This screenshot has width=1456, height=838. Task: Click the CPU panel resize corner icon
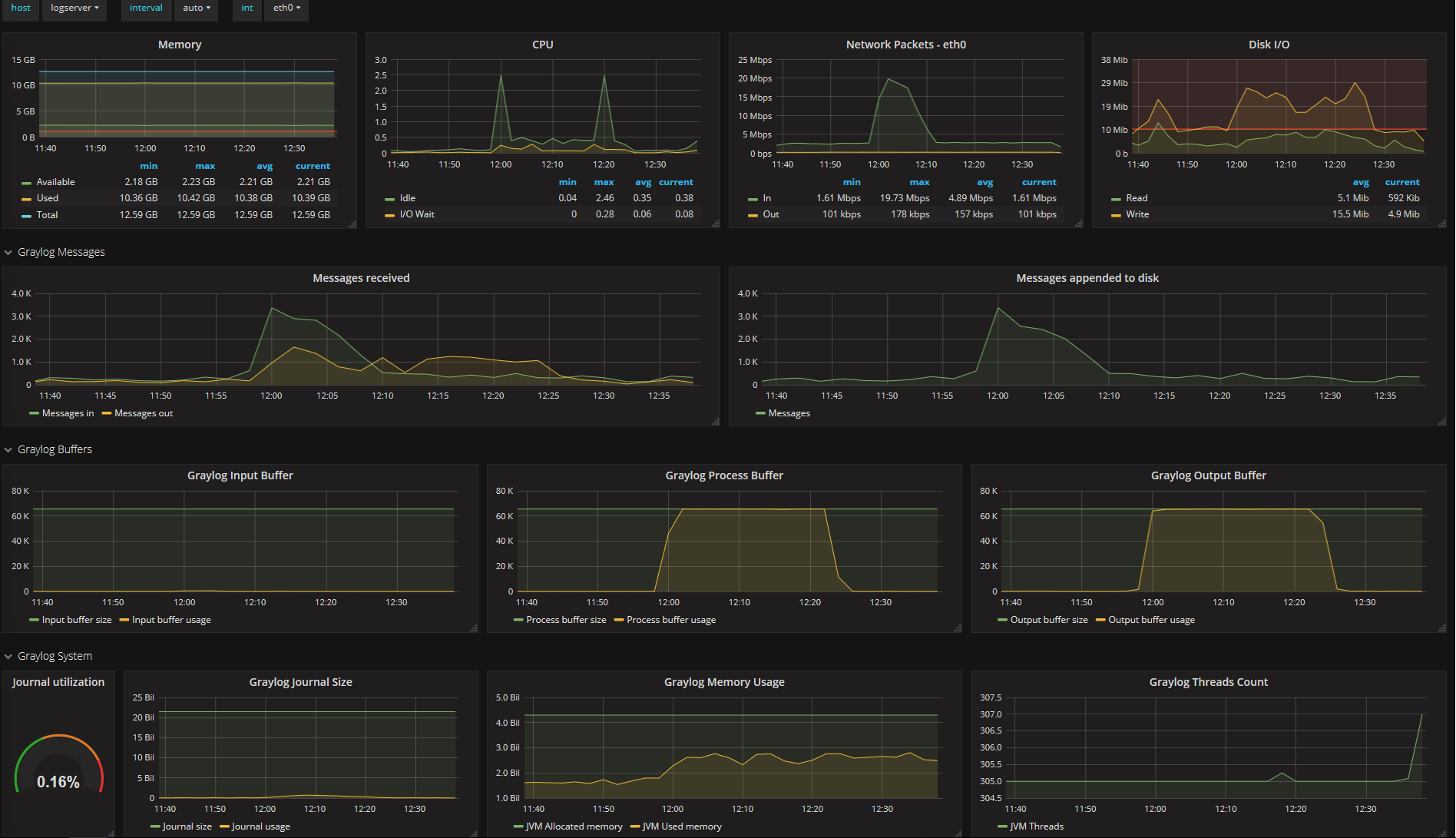(716, 224)
